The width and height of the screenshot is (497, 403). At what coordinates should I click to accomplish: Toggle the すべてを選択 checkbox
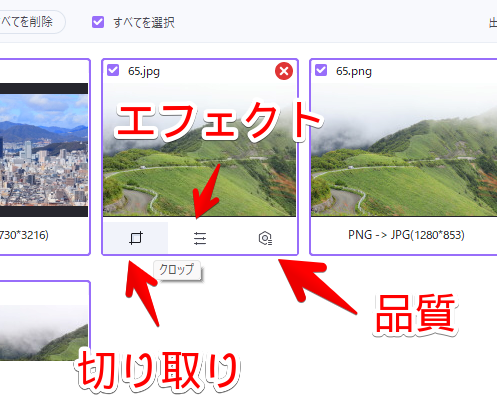coord(98,22)
